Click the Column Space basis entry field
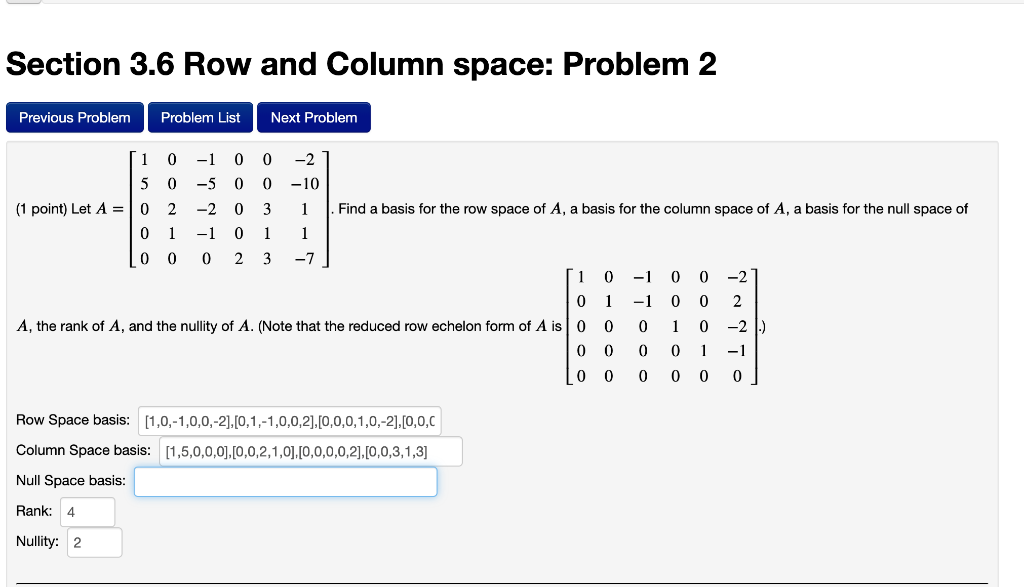 point(310,451)
